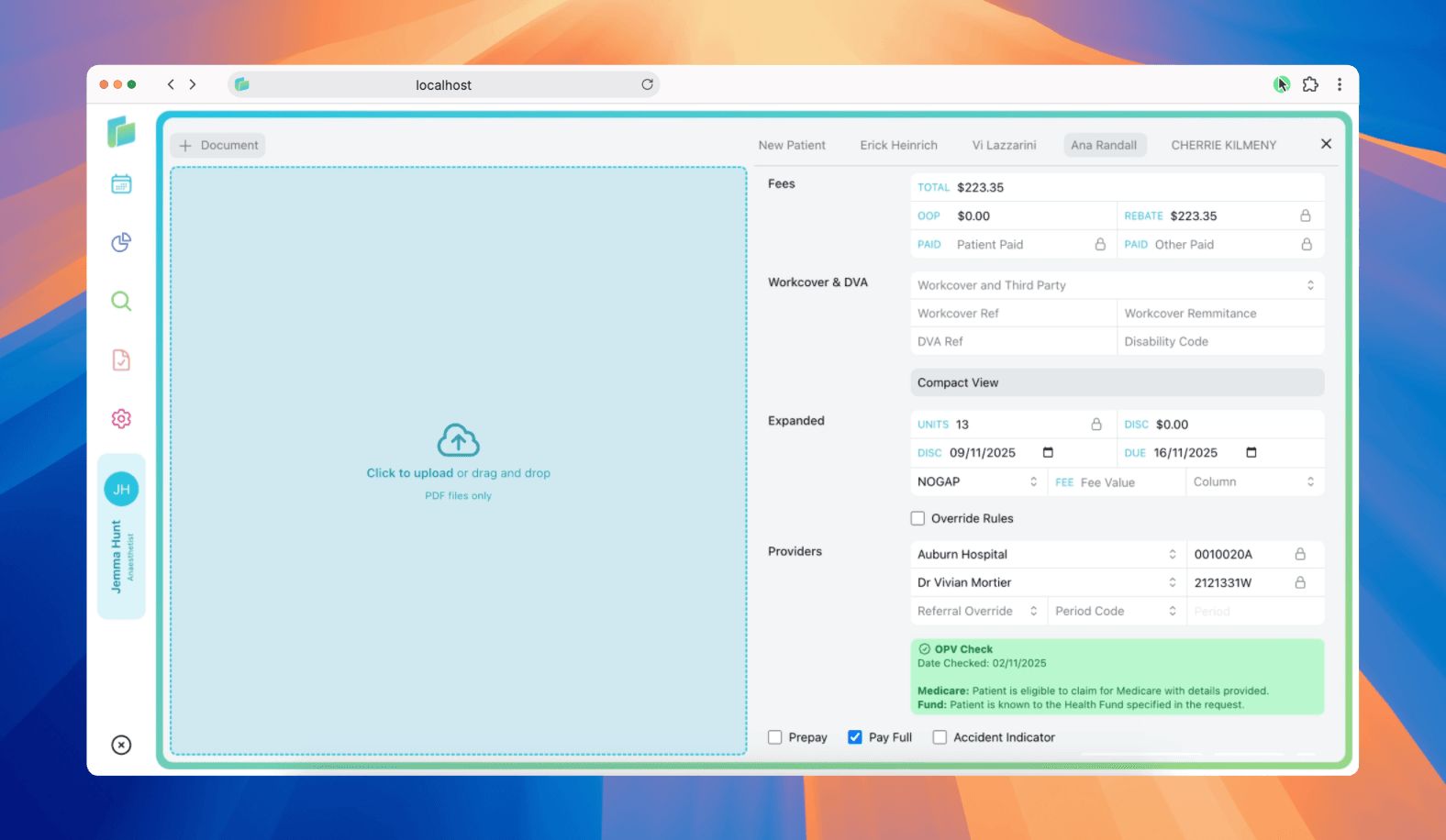Click the localhost address bar
This screenshot has height=840, width=1446.
443,84
